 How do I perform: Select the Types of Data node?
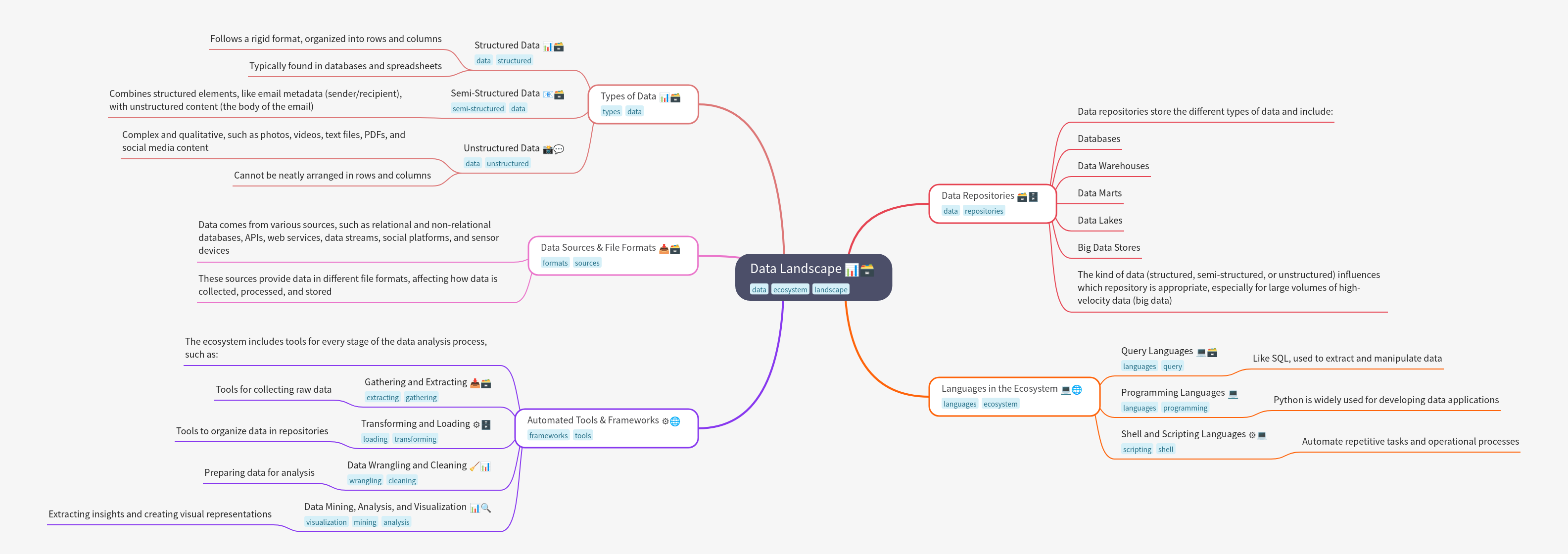tap(643, 104)
